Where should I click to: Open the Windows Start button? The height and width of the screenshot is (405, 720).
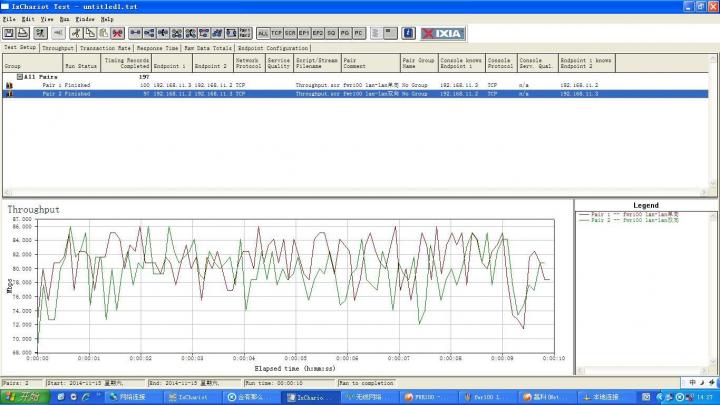point(25,397)
